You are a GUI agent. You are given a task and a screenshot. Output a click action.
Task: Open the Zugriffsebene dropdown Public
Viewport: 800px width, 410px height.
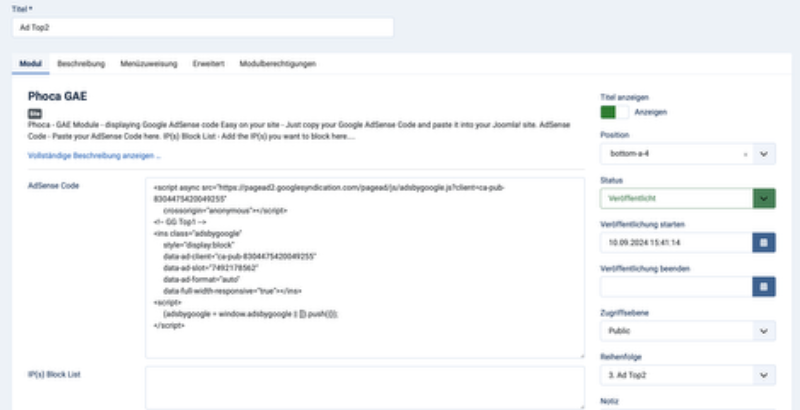688,331
